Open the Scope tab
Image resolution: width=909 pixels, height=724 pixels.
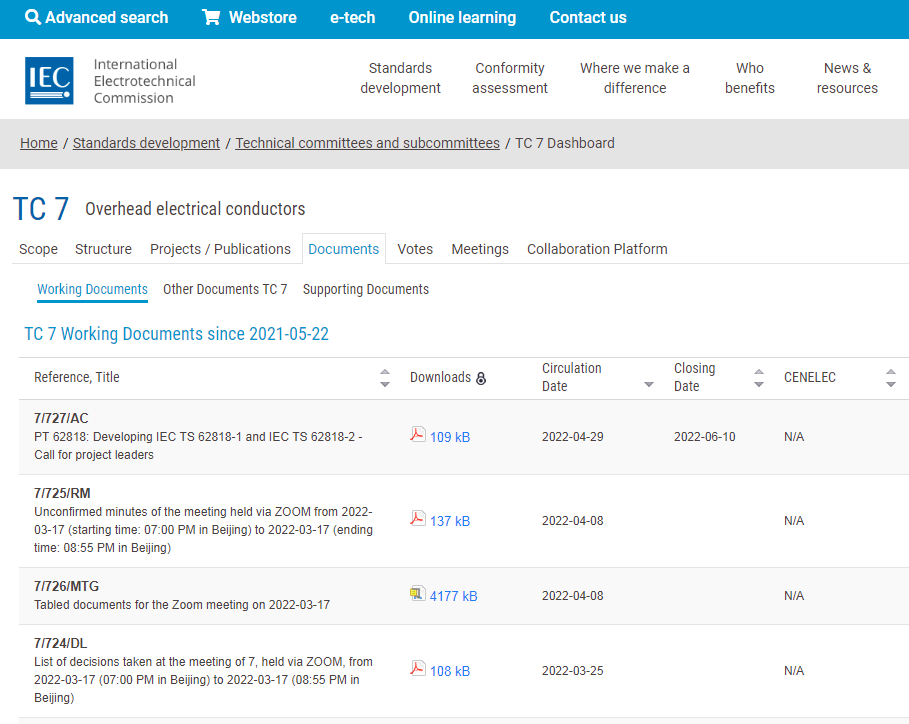click(x=38, y=249)
